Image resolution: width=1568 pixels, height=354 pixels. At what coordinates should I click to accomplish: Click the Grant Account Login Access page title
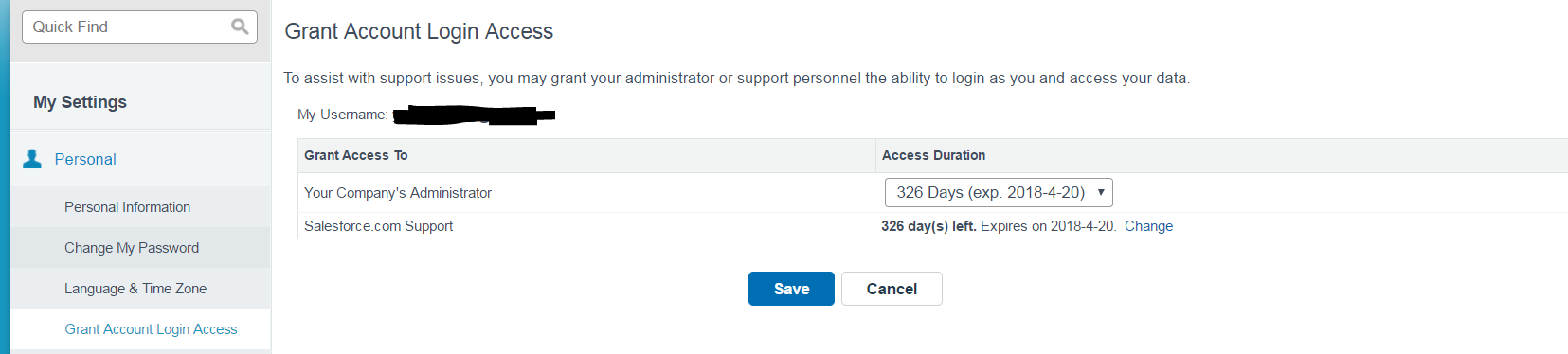tap(419, 31)
